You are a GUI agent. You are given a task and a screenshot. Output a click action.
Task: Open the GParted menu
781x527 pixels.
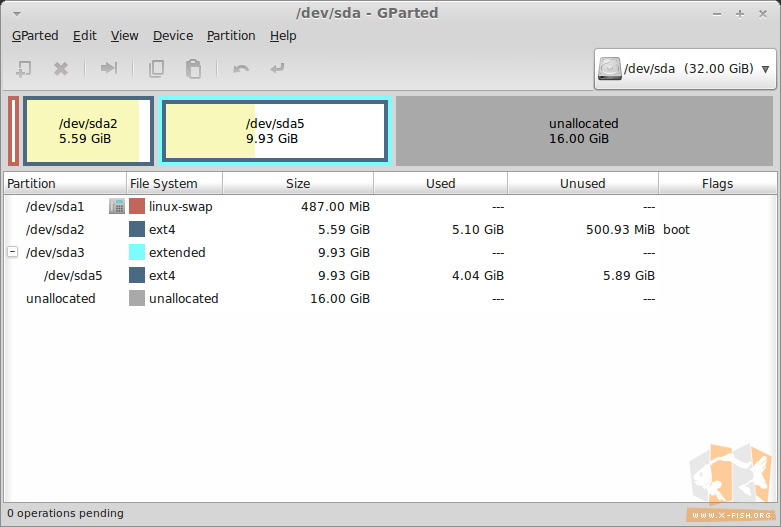coord(35,36)
